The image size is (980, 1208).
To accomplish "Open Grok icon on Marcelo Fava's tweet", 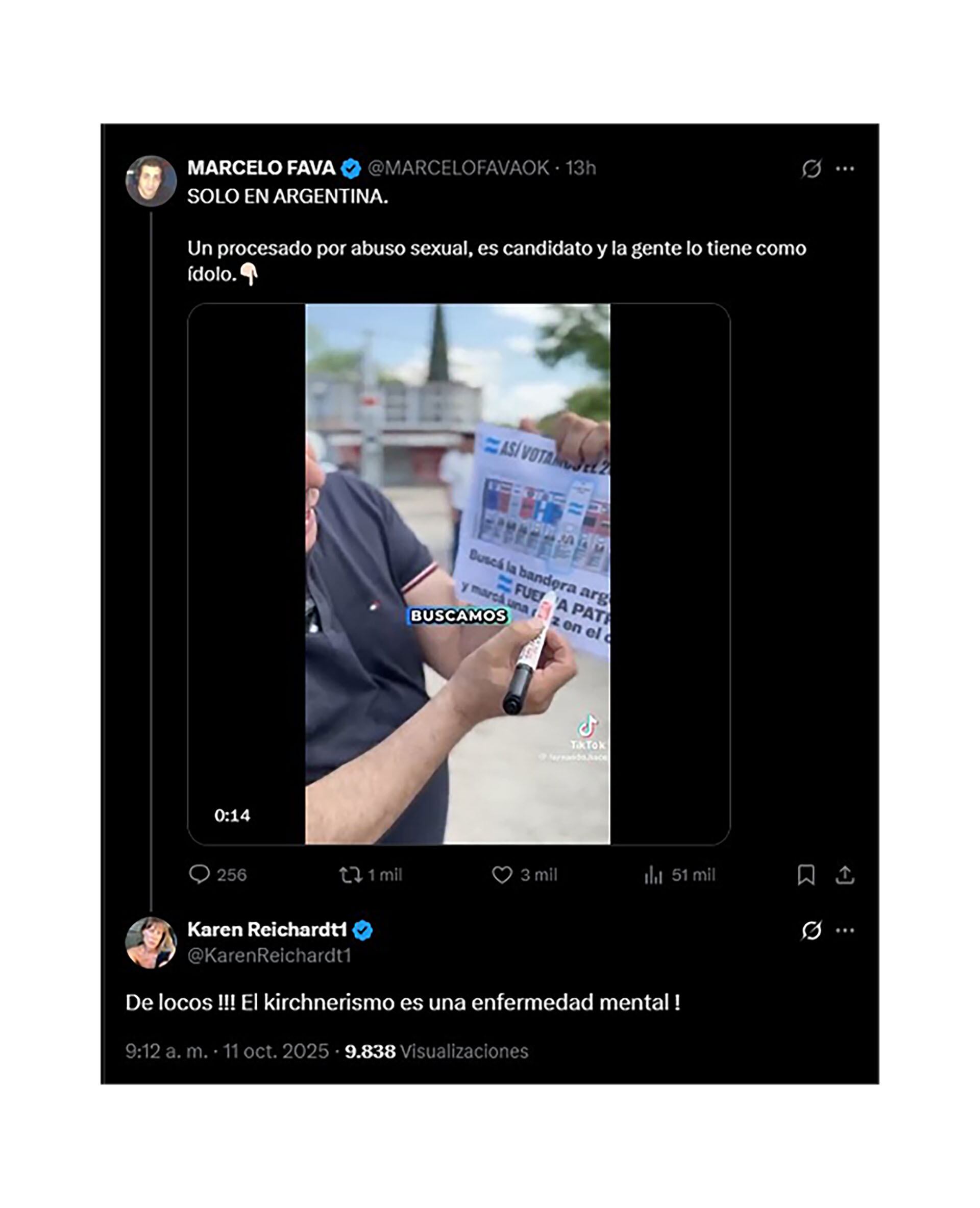I will click(811, 168).
